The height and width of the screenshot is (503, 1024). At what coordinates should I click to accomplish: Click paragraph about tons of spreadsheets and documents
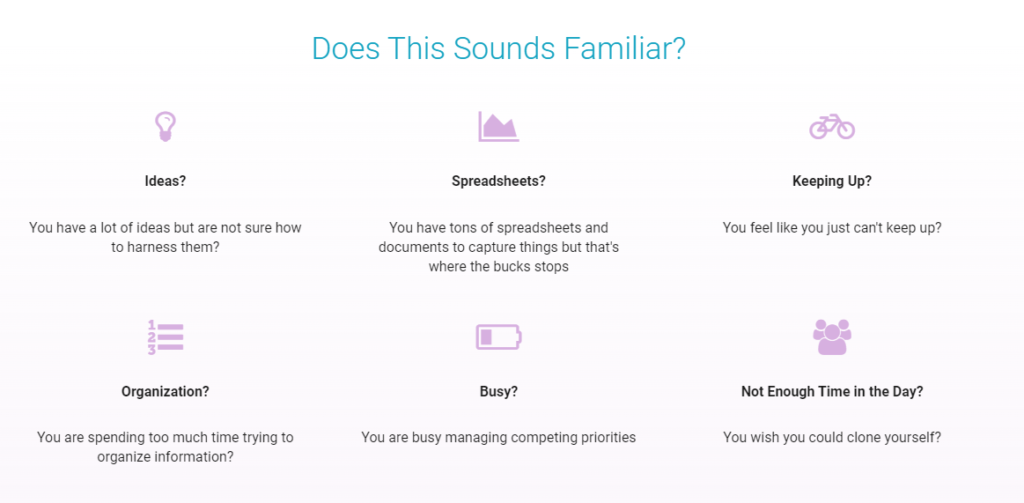498,248
